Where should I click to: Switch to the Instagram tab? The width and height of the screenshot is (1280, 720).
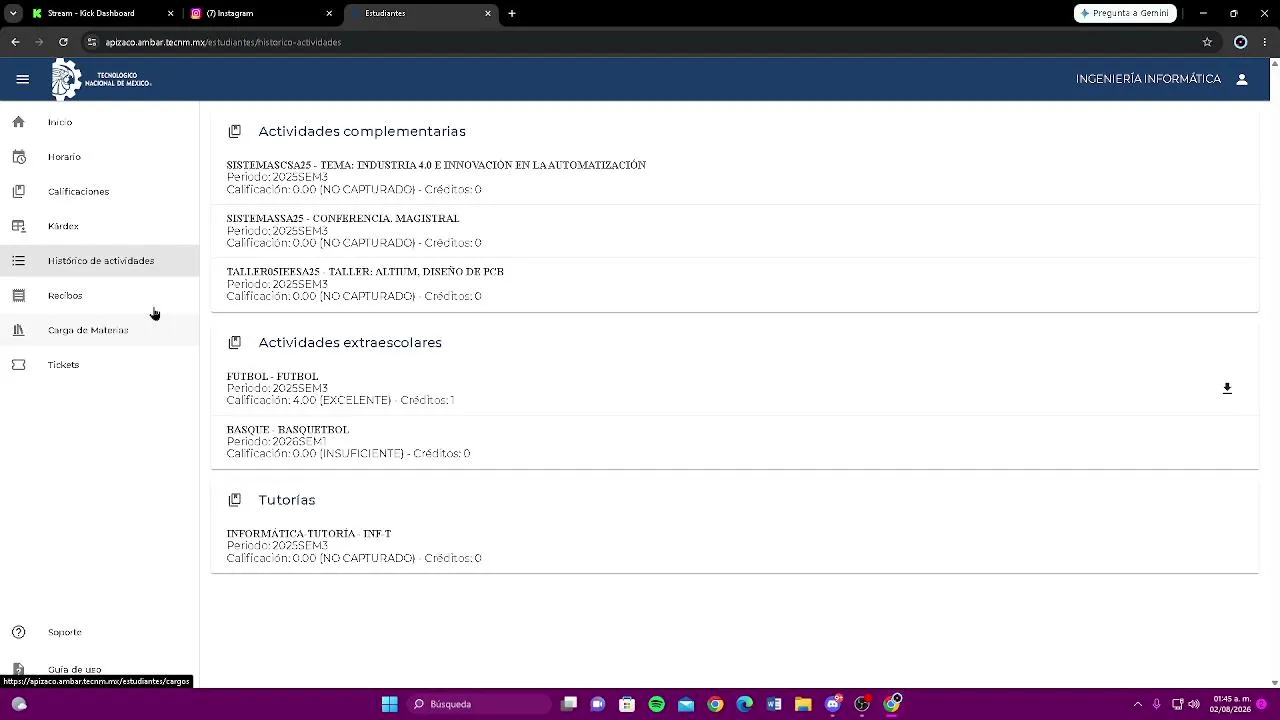coord(260,13)
